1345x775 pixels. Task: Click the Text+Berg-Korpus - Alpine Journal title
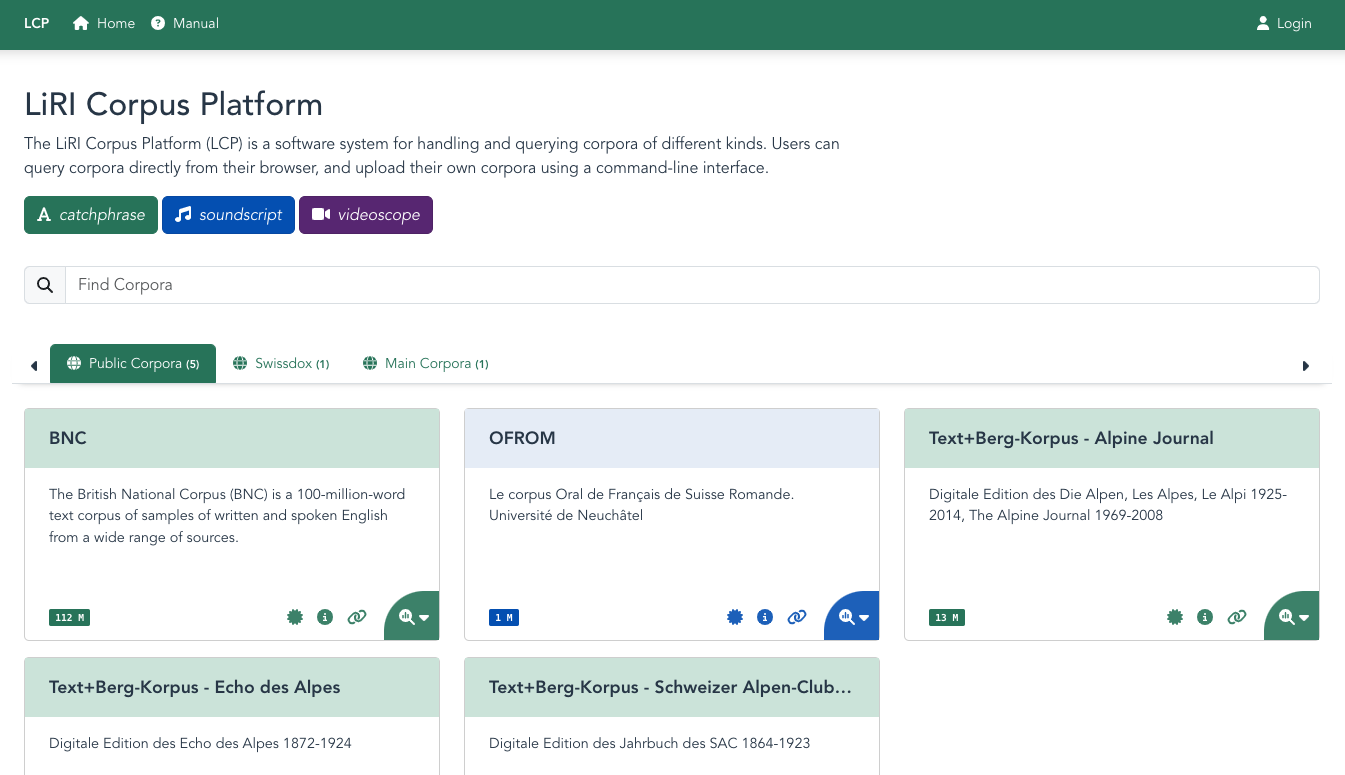(x=1071, y=438)
